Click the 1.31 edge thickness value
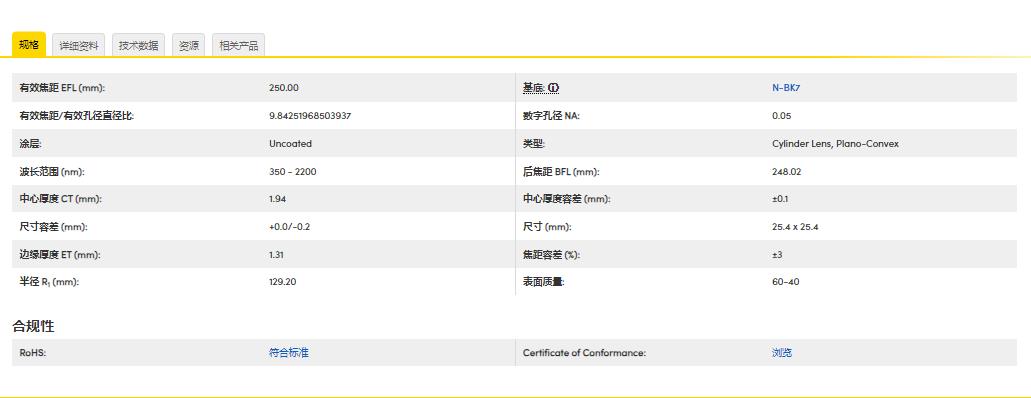Viewport: 1031px width, 398px height. click(276, 255)
